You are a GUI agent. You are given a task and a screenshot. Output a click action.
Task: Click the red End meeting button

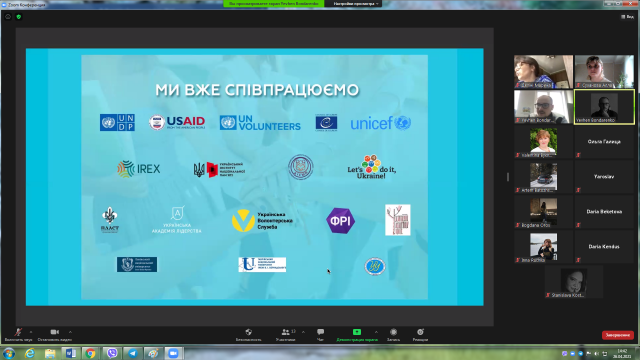pyautogui.click(x=618, y=335)
